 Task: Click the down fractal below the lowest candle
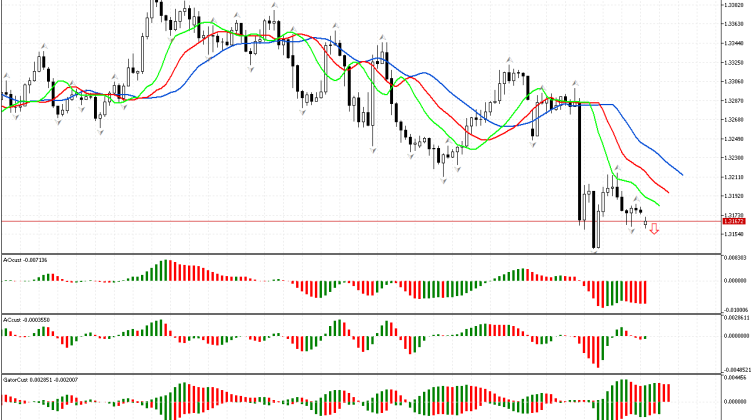tap(596, 253)
